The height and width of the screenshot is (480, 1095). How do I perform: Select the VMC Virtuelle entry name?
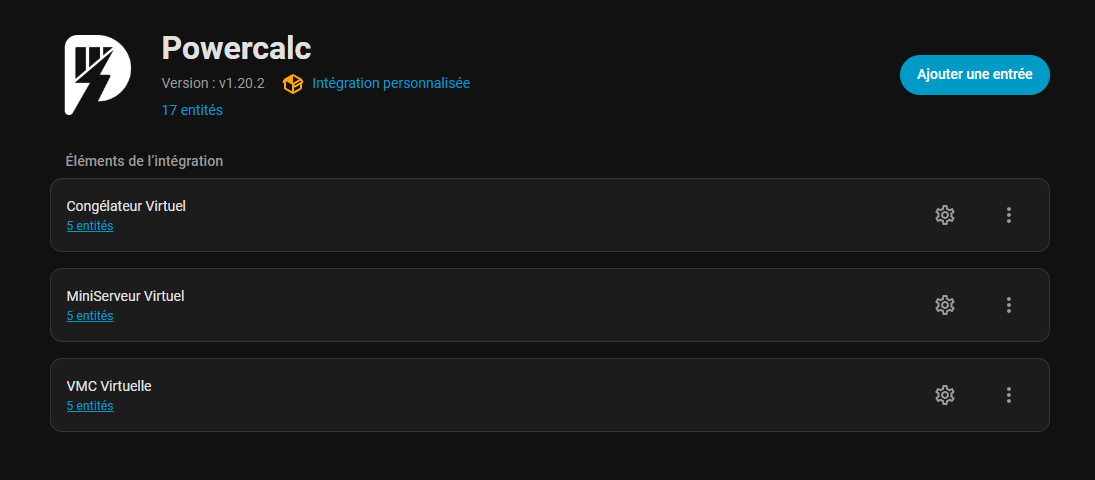pyautogui.click(x=109, y=386)
